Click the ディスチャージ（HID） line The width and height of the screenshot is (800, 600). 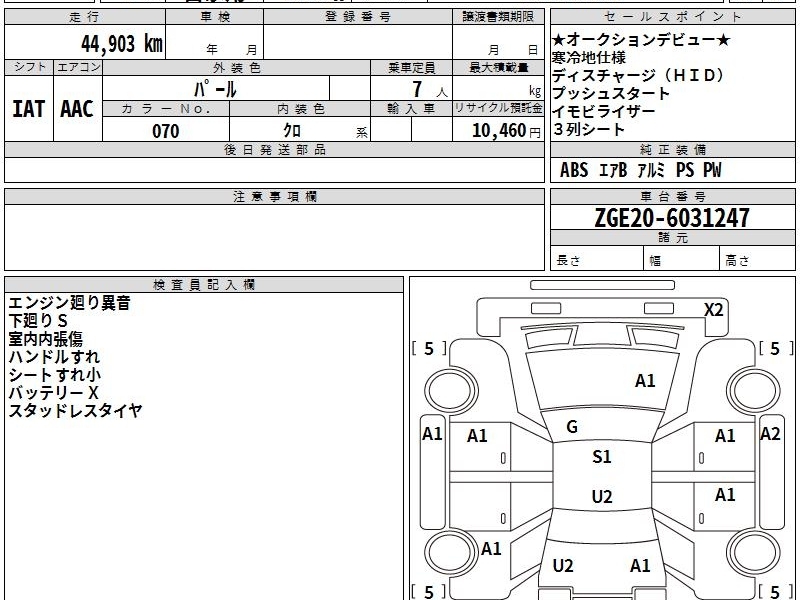coord(639,76)
